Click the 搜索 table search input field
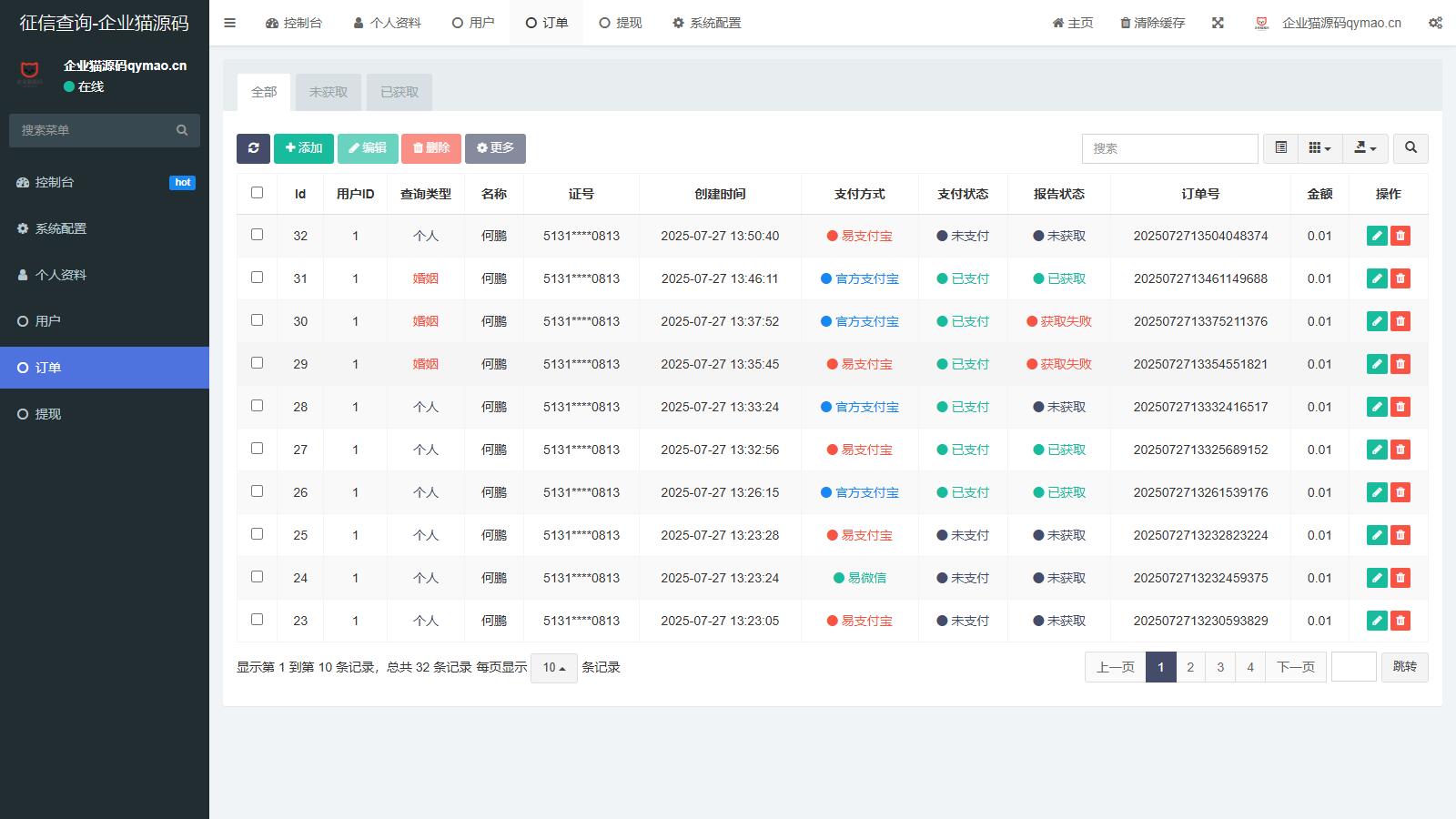The image size is (1456, 819). tap(1169, 148)
